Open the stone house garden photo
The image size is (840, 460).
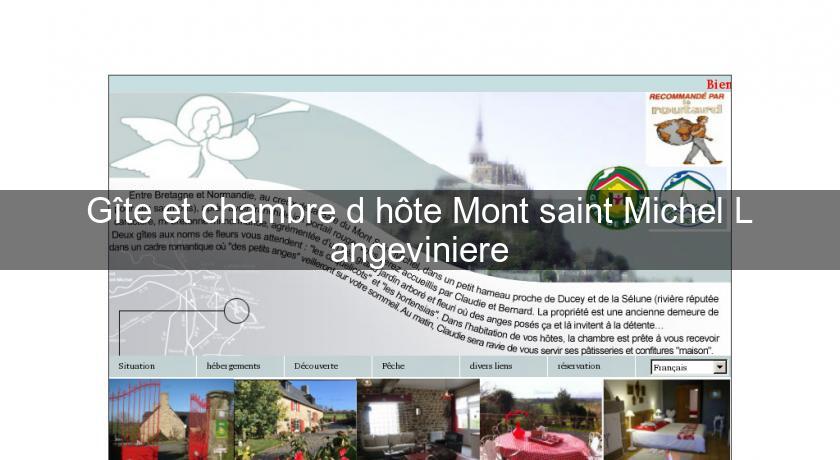click(295, 420)
